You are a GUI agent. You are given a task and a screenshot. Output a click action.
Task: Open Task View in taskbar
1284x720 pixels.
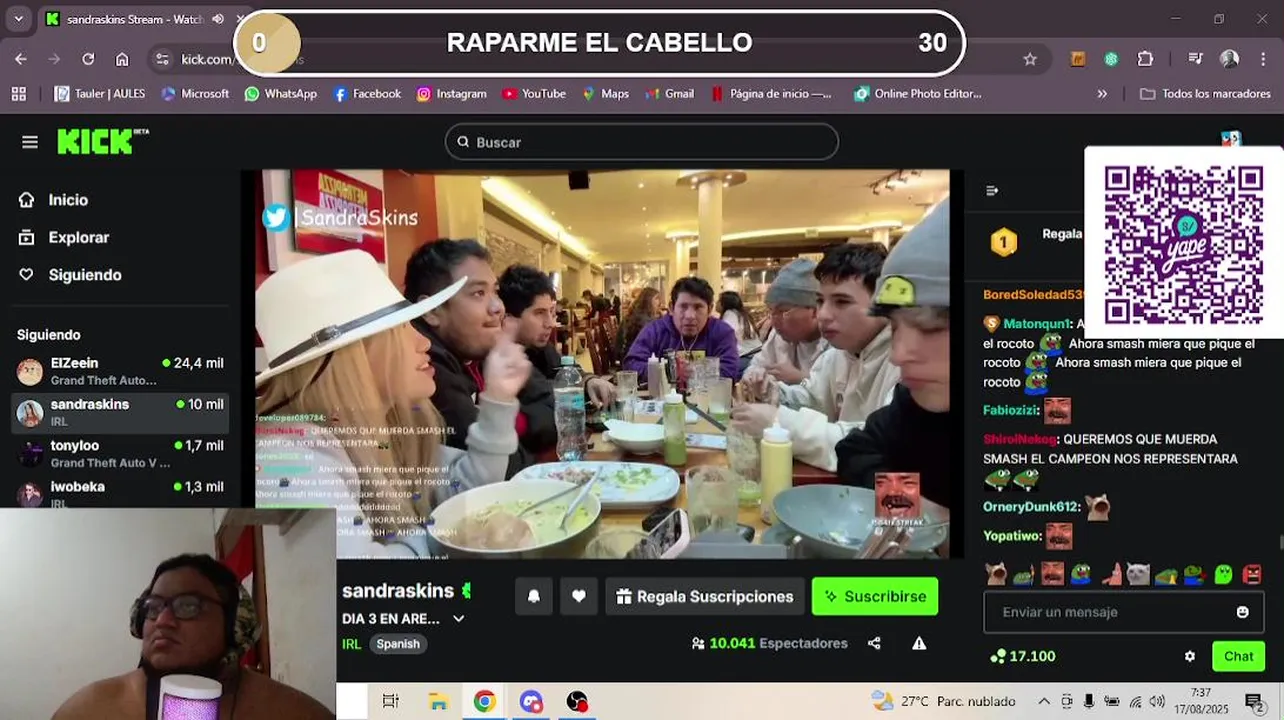(391, 701)
